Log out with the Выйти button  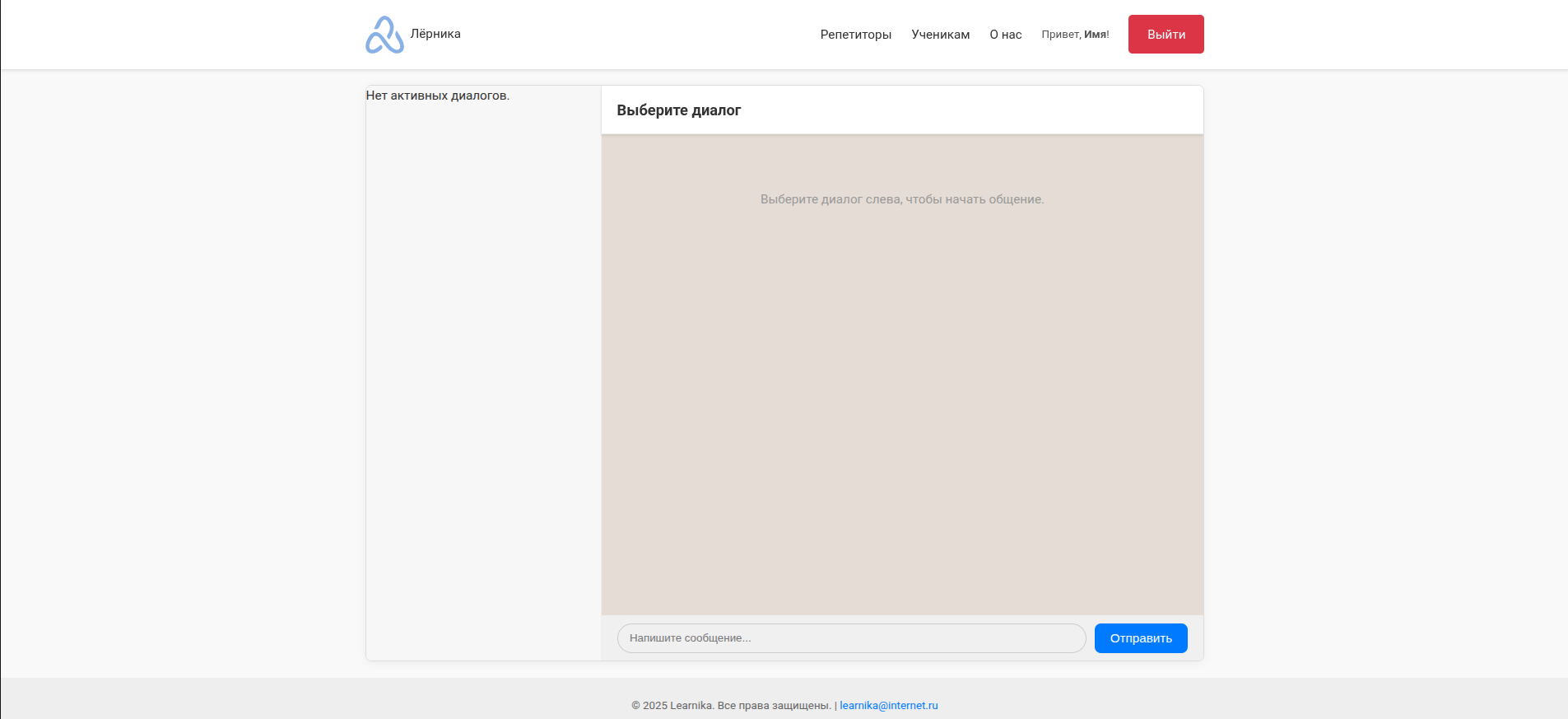pyautogui.click(x=1166, y=35)
